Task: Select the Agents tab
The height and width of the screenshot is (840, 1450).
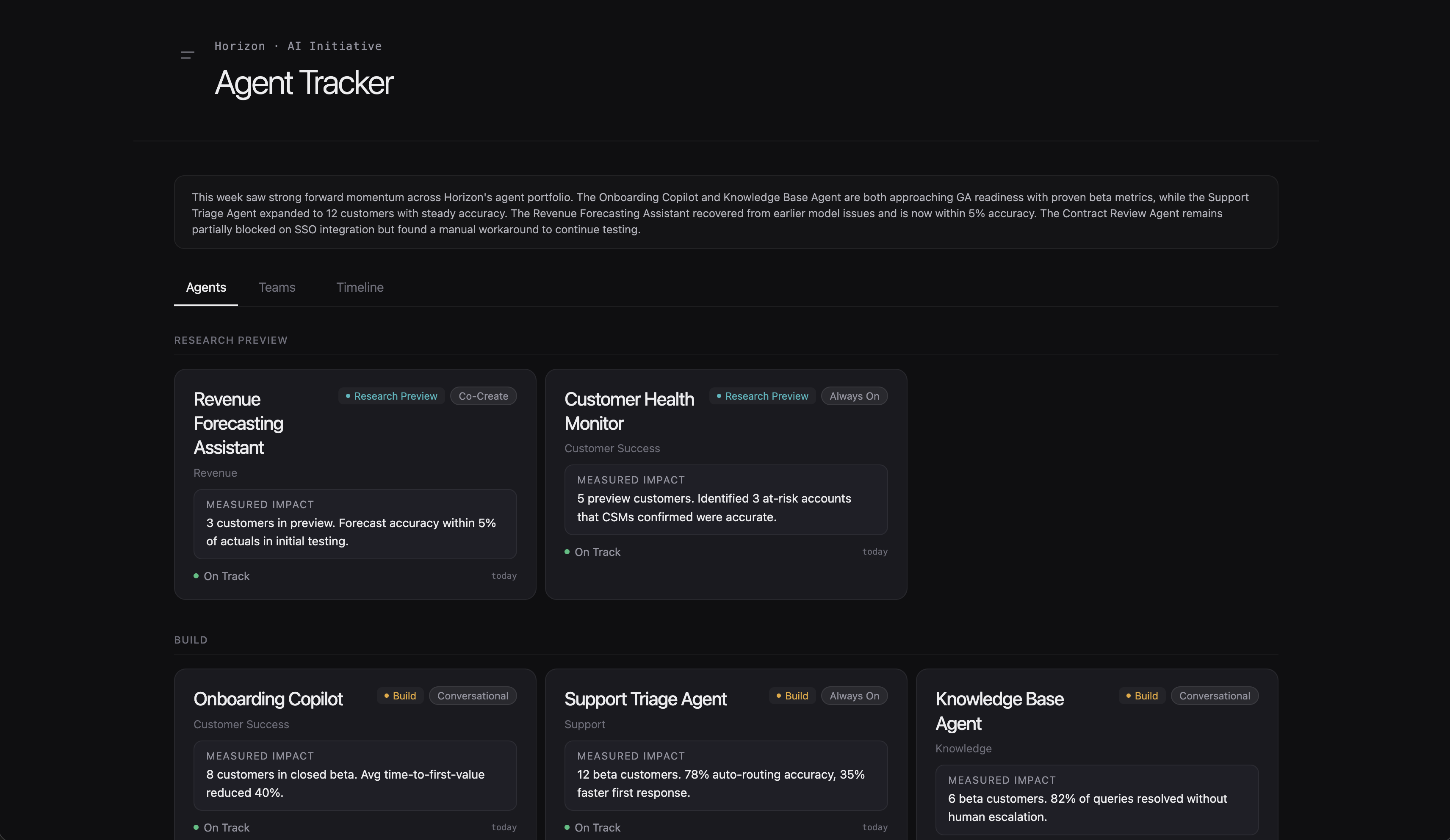Action: click(x=206, y=287)
